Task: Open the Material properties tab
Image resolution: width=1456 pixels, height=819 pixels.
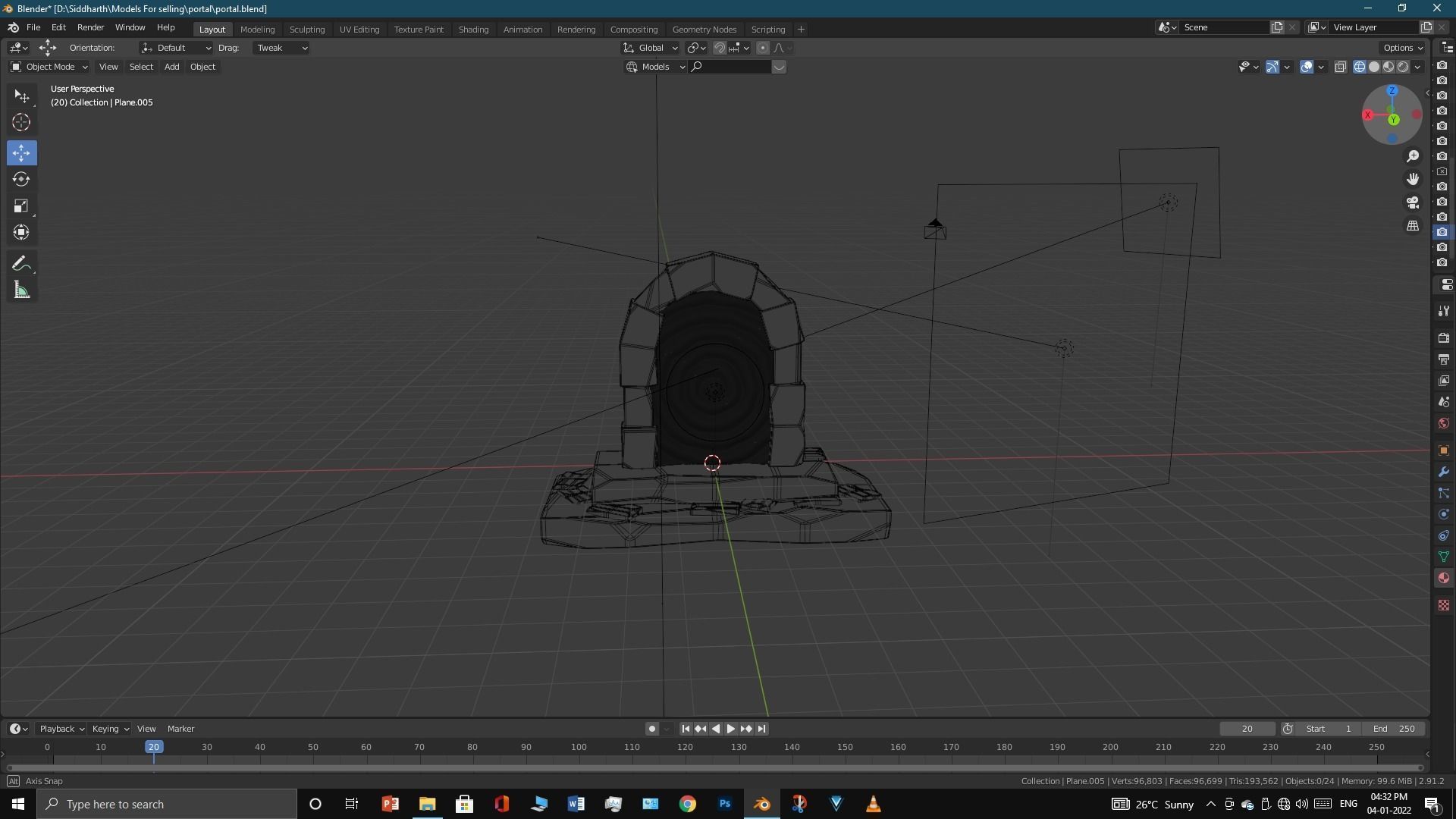Action: [x=1444, y=579]
